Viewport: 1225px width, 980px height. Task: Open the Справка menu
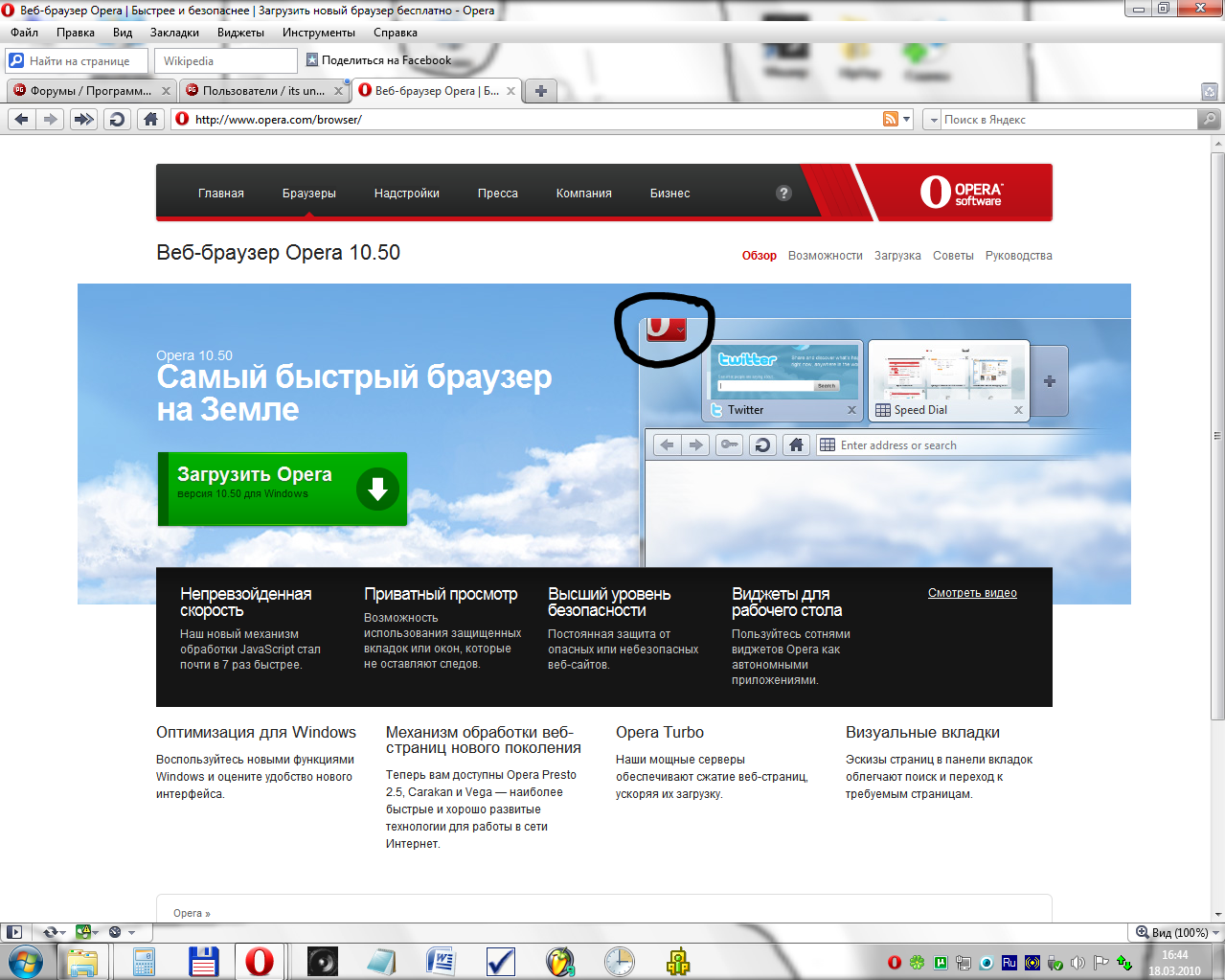point(396,33)
